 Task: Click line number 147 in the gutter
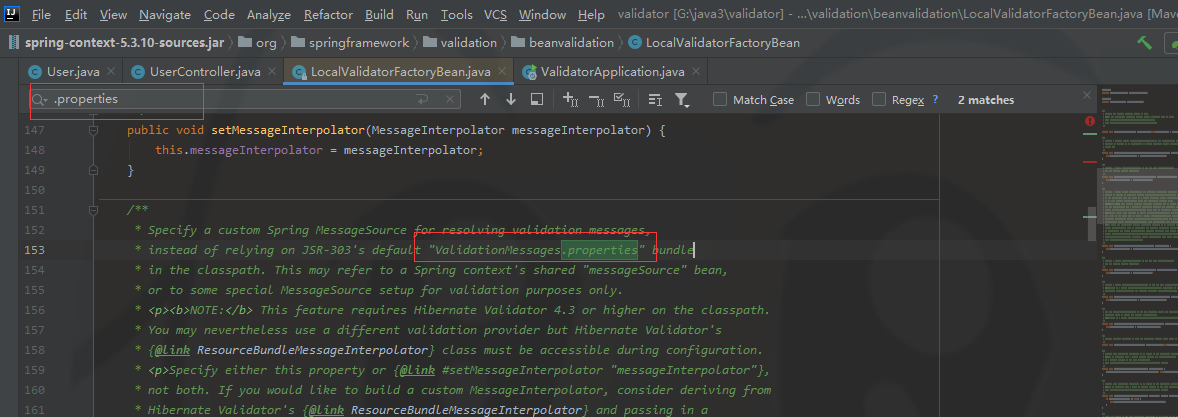[35, 130]
